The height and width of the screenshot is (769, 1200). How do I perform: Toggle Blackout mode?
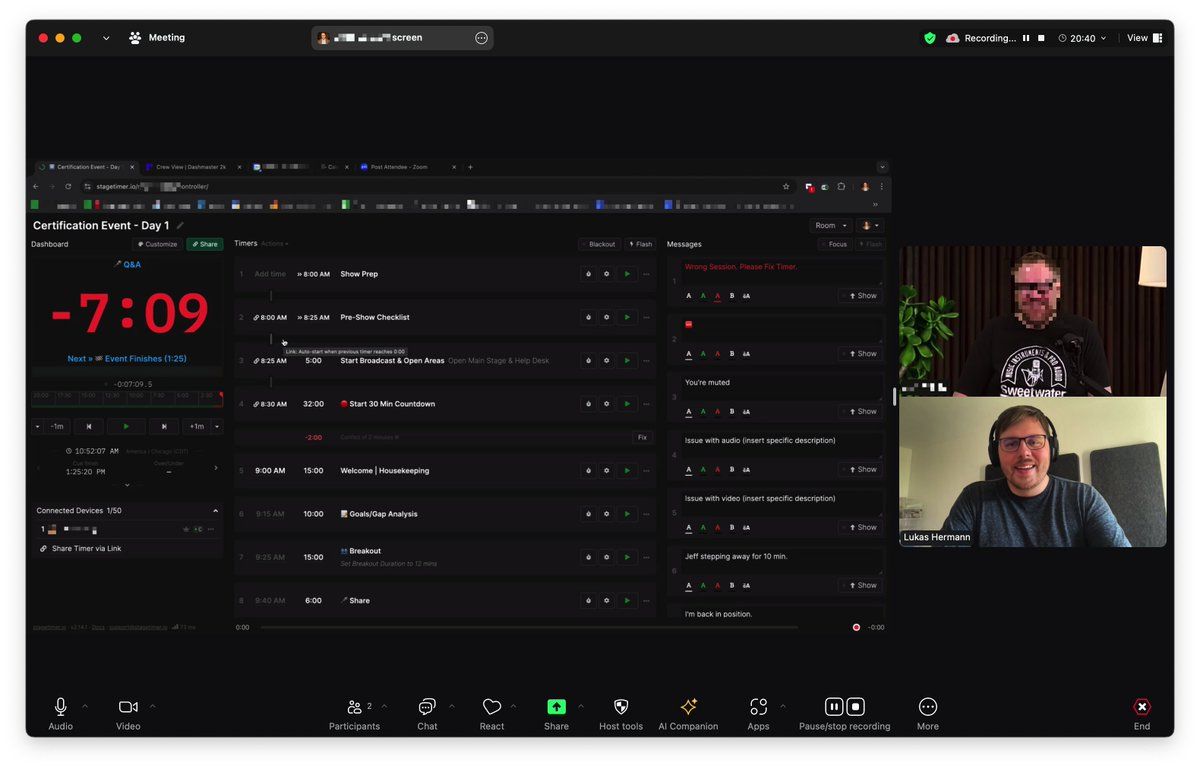click(x=599, y=244)
